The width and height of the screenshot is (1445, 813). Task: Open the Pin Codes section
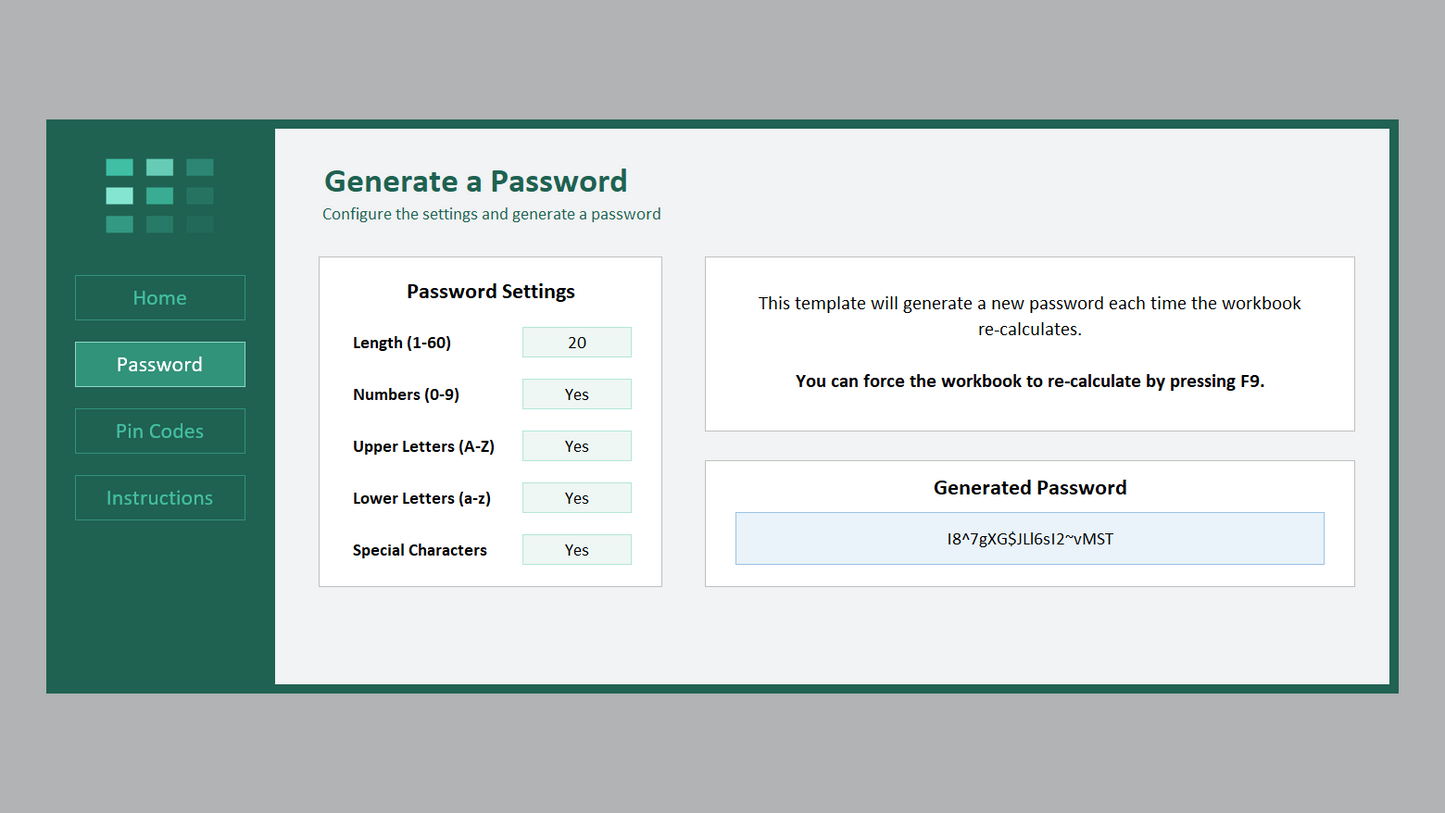[x=160, y=431]
